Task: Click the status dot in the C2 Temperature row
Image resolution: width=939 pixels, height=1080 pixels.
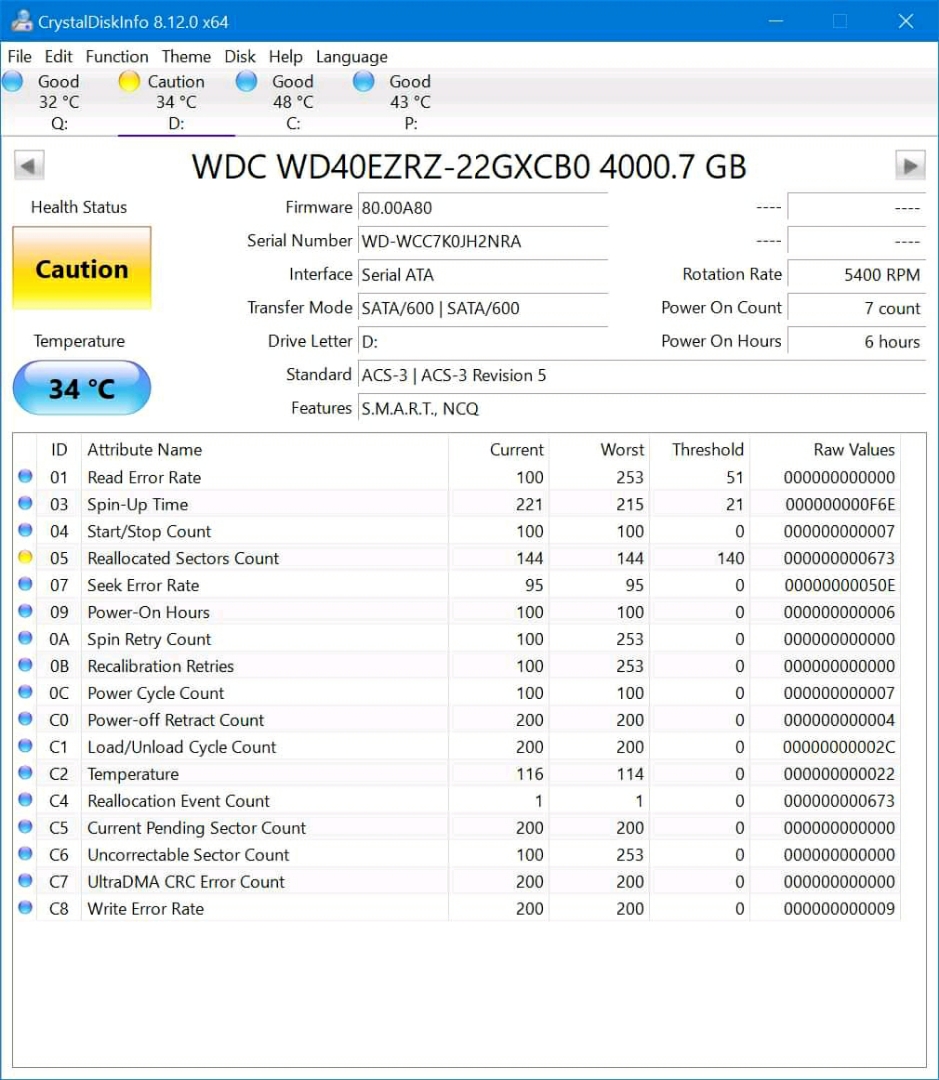Action: click(25, 773)
